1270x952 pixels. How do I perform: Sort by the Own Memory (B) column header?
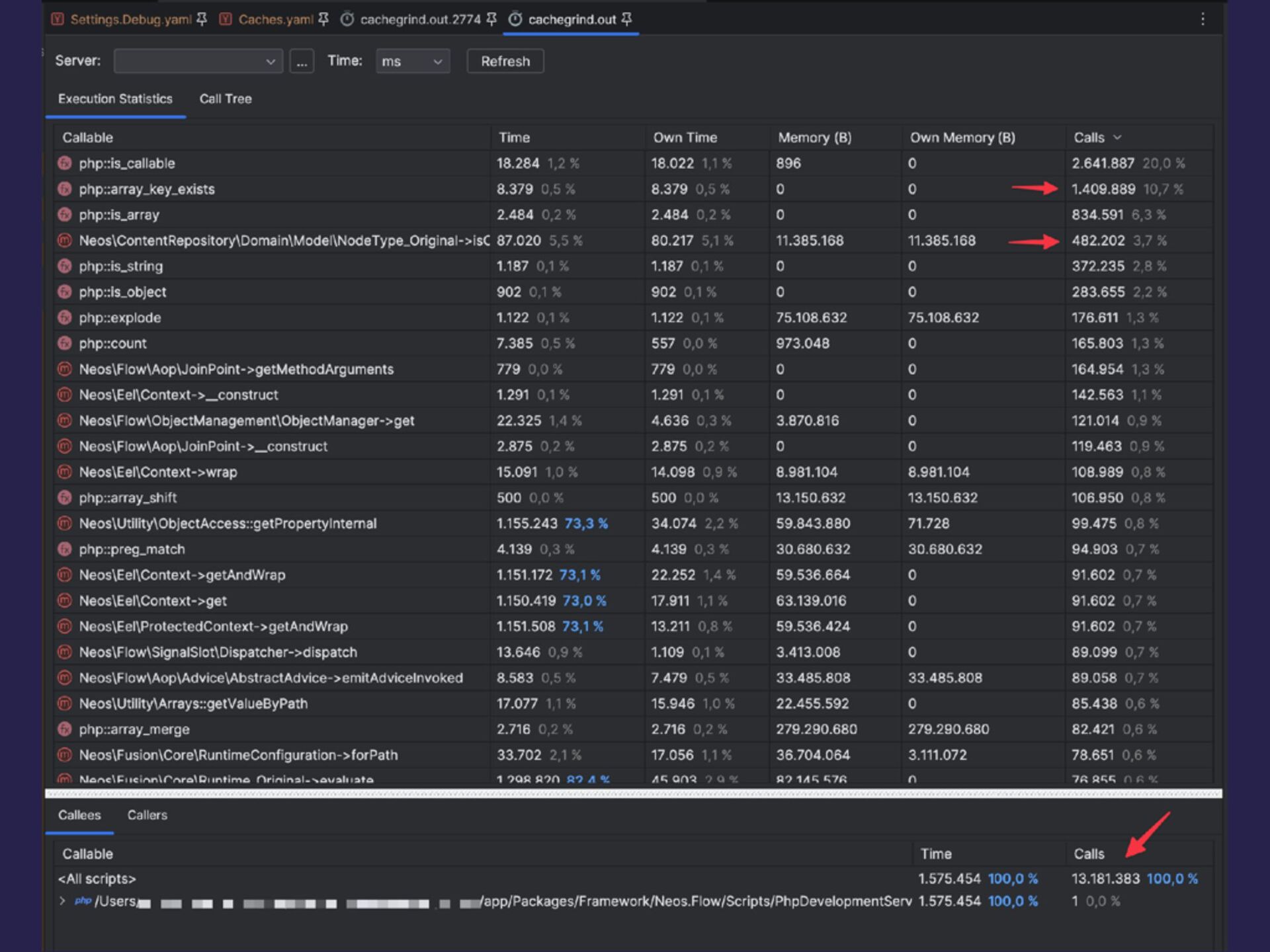pyautogui.click(x=962, y=138)
